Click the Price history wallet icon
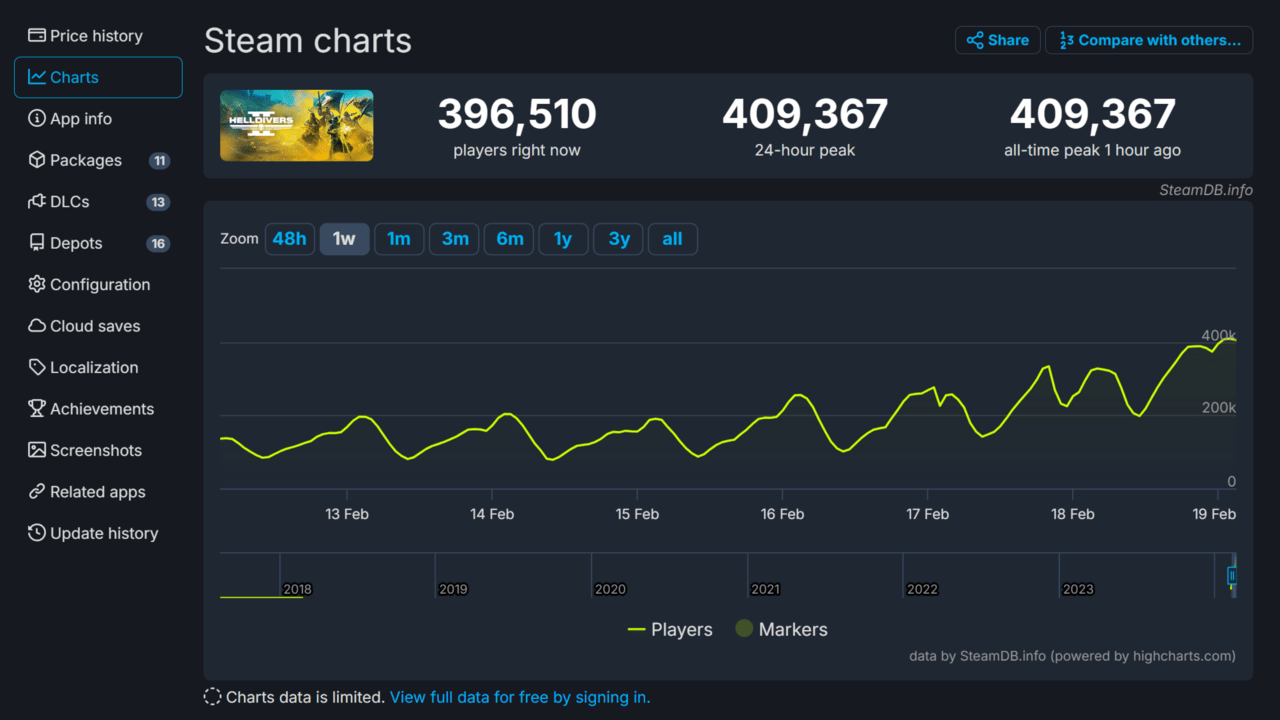The image size is (1280, 720). point(37,36)
